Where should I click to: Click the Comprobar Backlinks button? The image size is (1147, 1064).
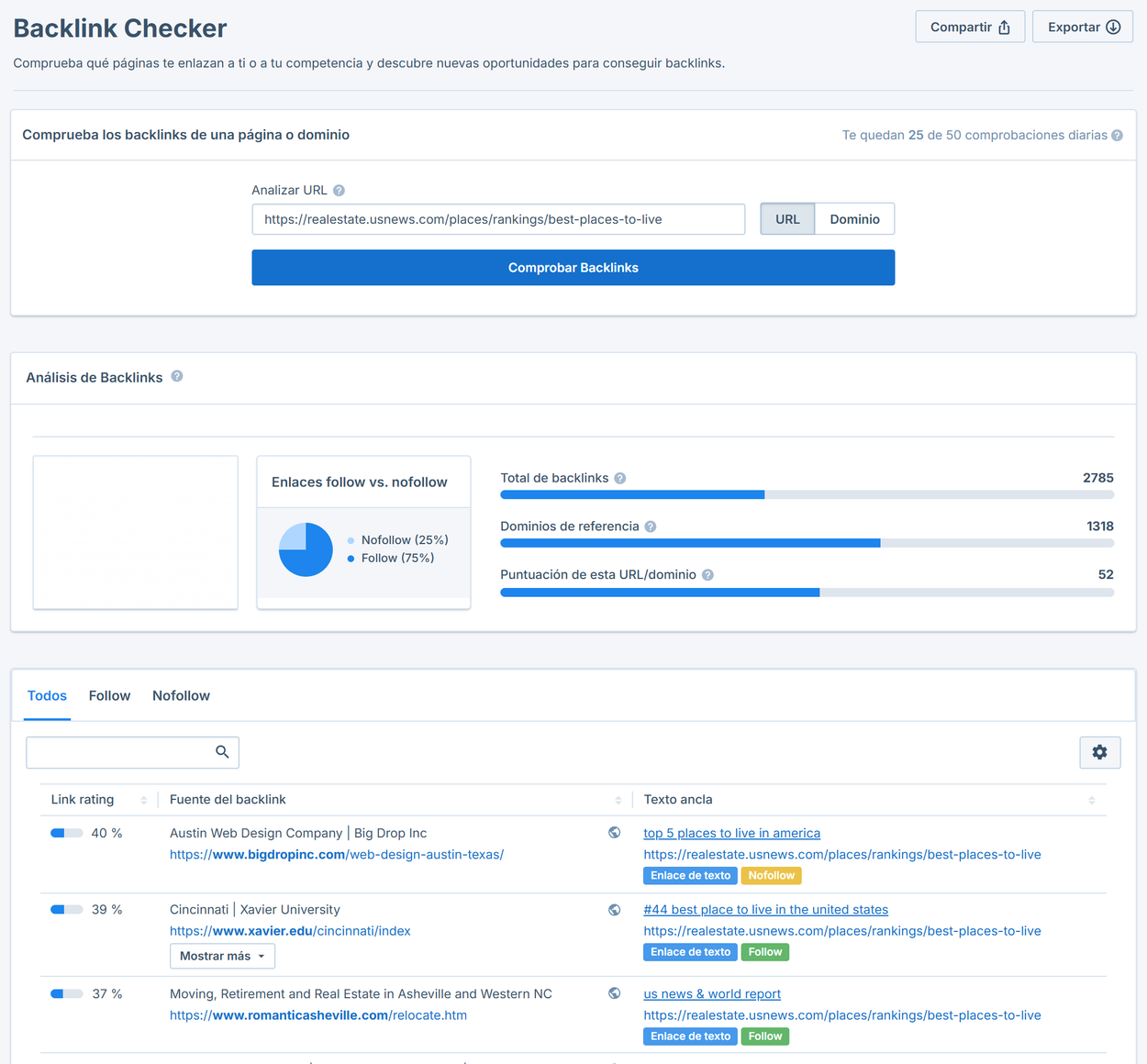(x=573, y=268)
